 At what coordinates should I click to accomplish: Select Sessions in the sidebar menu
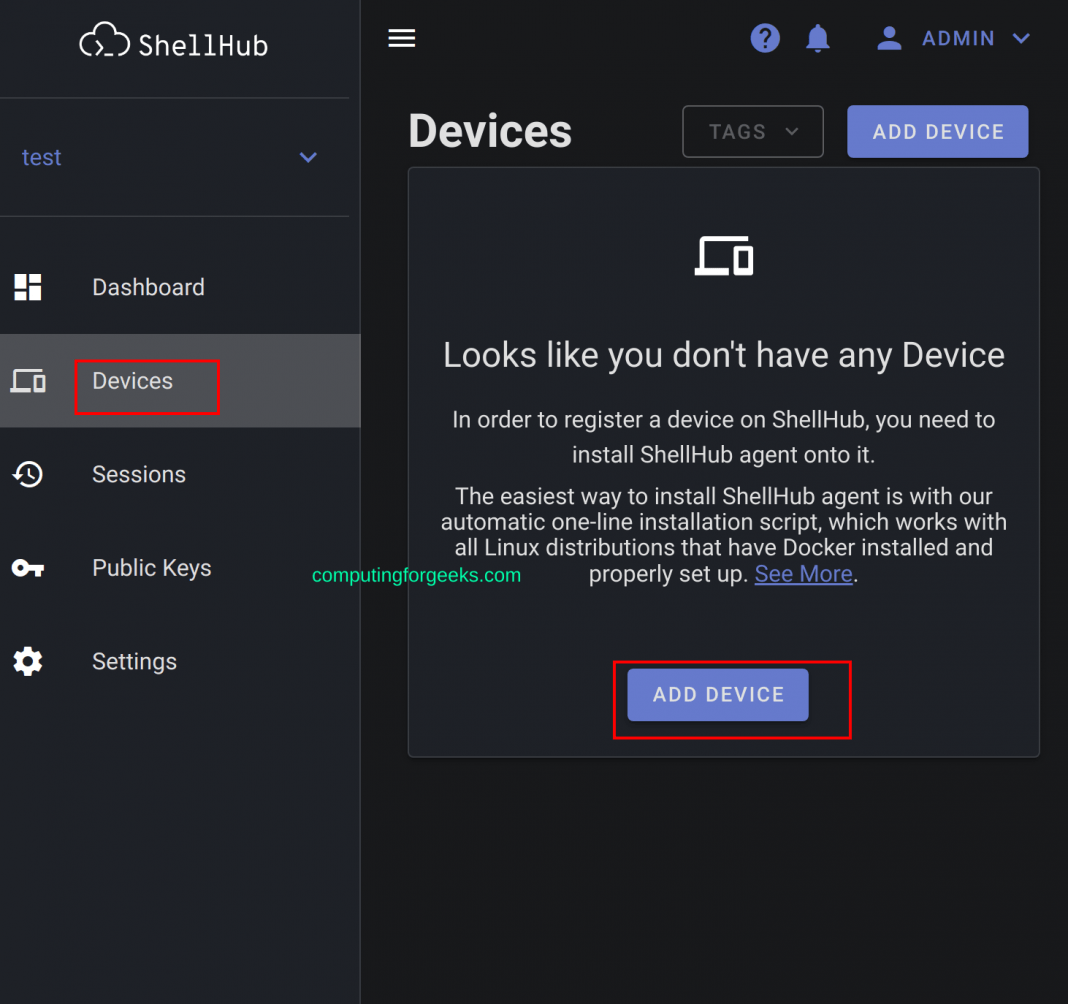point(139,474)
